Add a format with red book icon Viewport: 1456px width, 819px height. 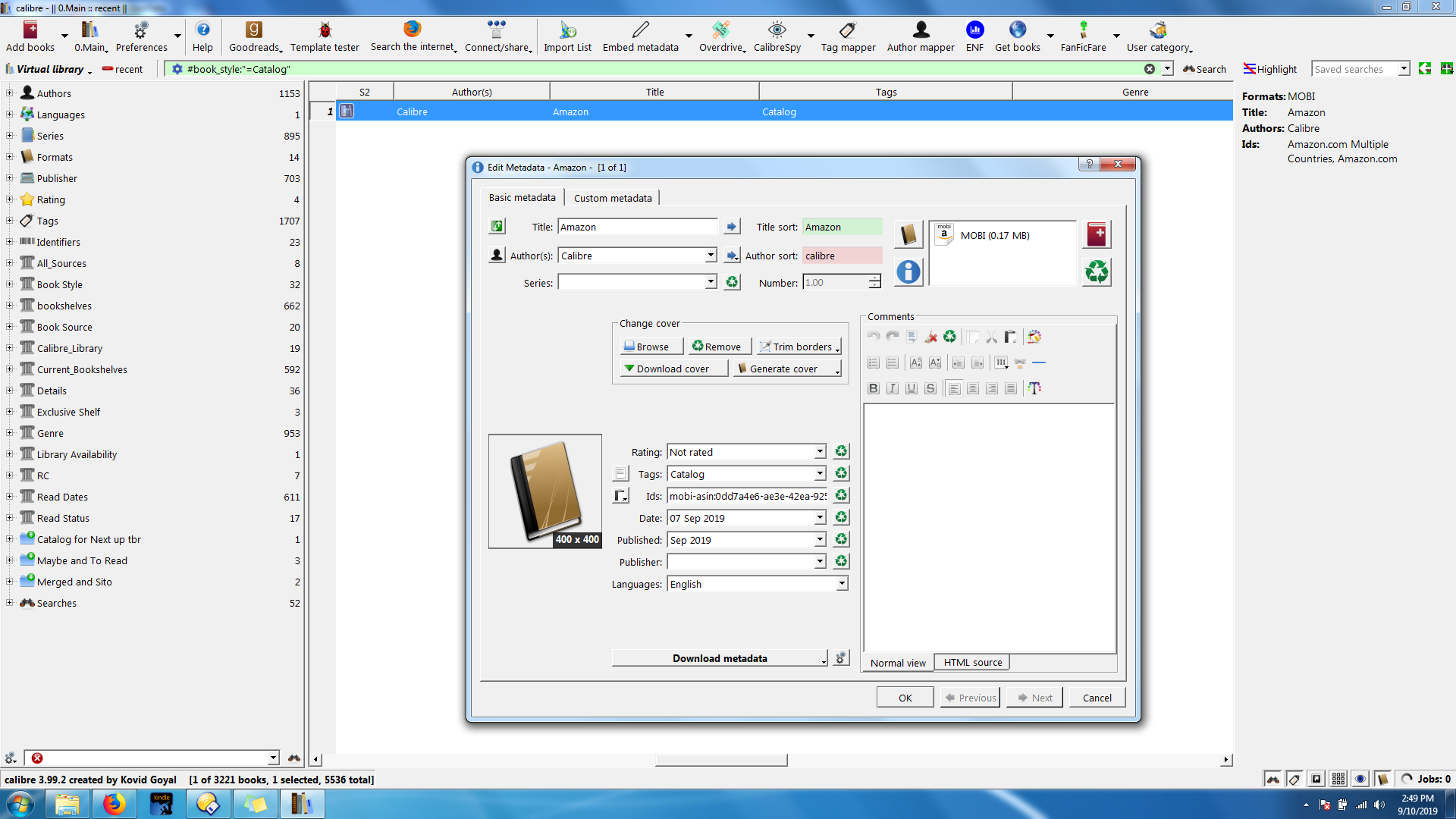pyautogui.click(x=1097, y=234)
